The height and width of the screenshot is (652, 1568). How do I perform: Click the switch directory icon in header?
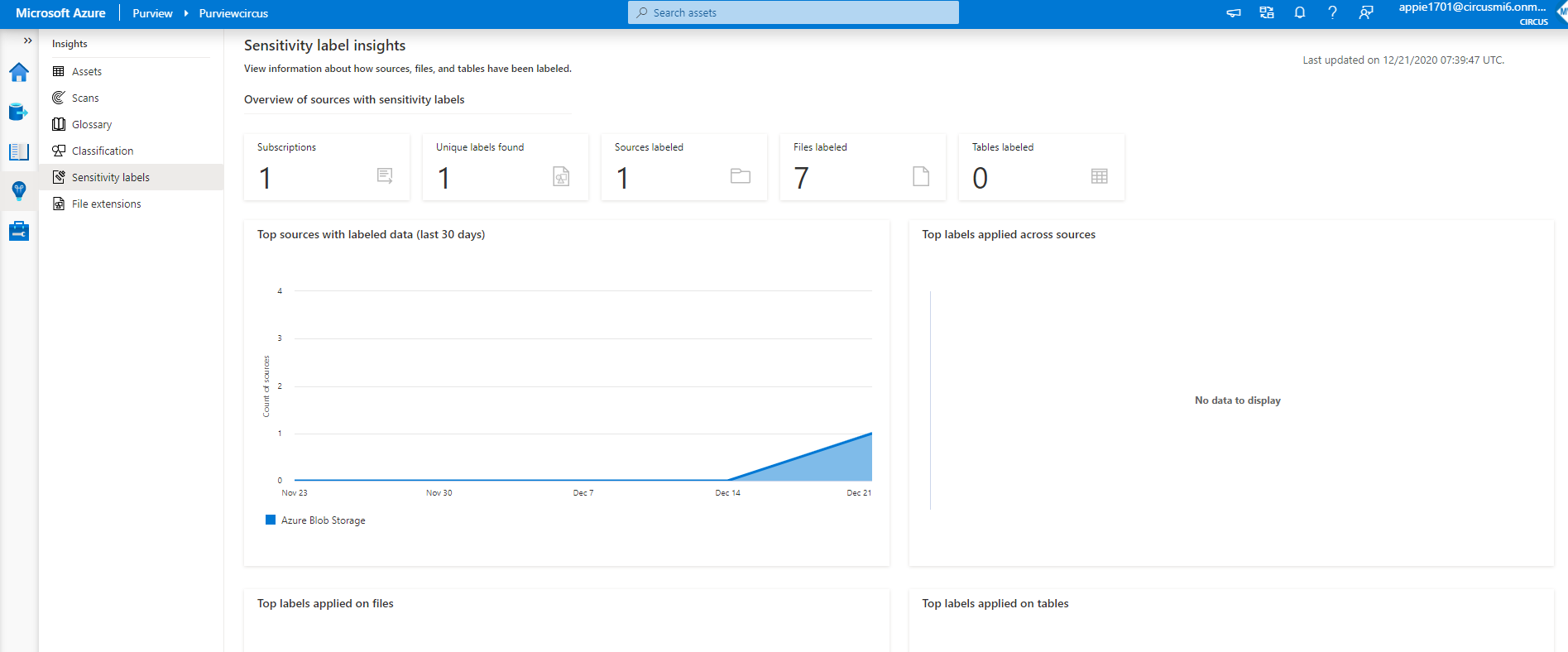[x=1266, y=13]
